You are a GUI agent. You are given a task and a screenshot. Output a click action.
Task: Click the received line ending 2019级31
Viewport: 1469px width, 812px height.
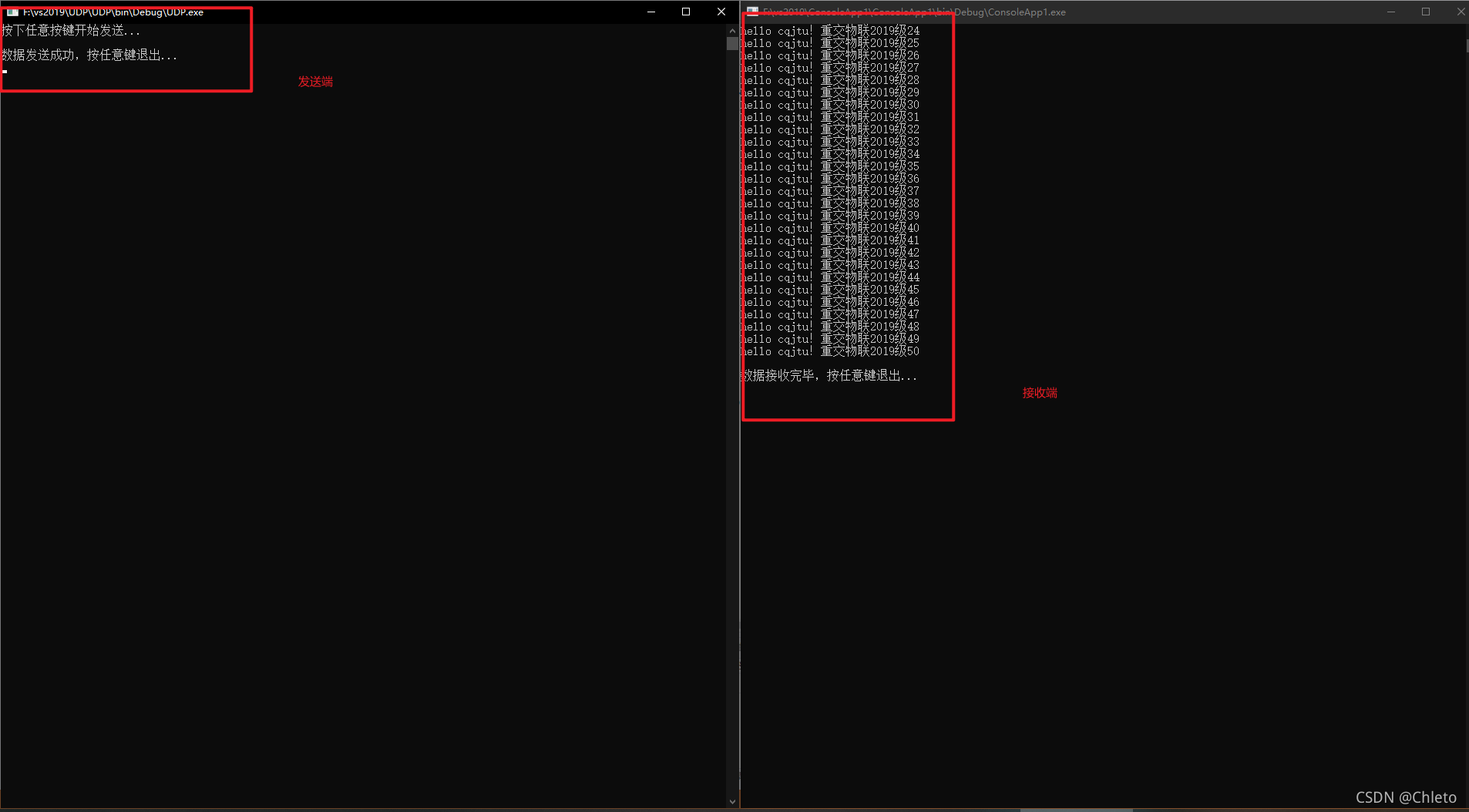[830, 117]
